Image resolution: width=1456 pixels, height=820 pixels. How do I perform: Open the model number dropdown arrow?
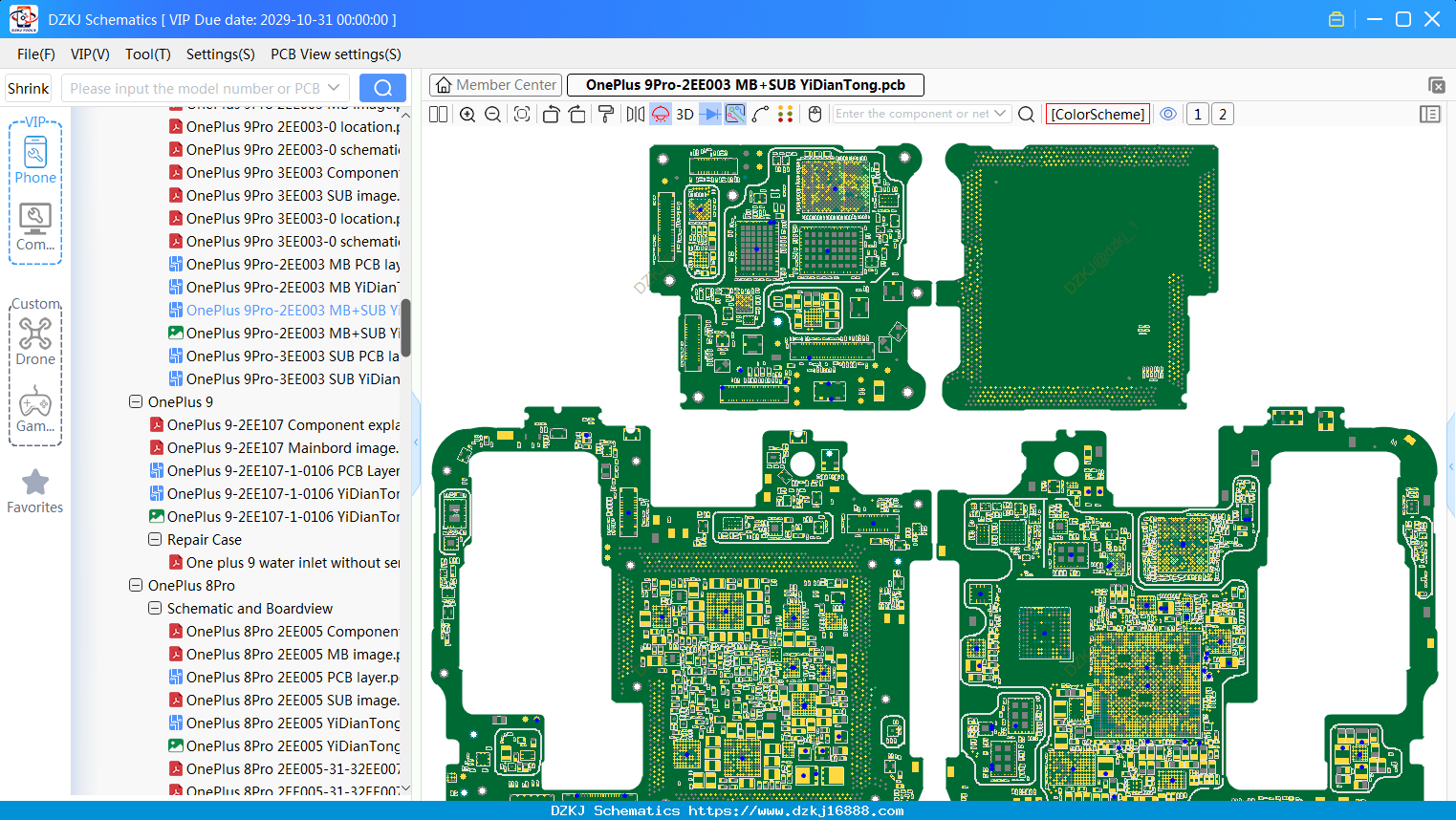pos(334,89)
